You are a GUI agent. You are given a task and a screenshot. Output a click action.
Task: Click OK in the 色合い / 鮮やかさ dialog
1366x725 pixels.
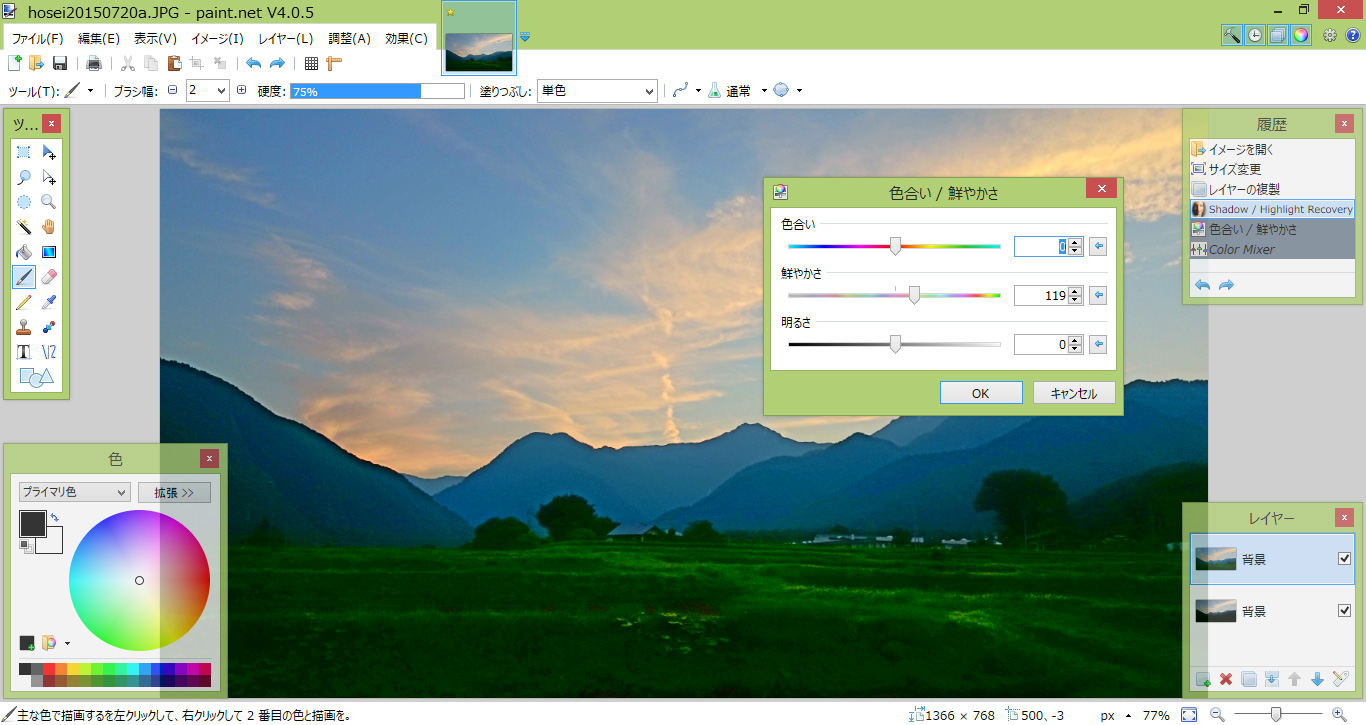coord(980,393)
